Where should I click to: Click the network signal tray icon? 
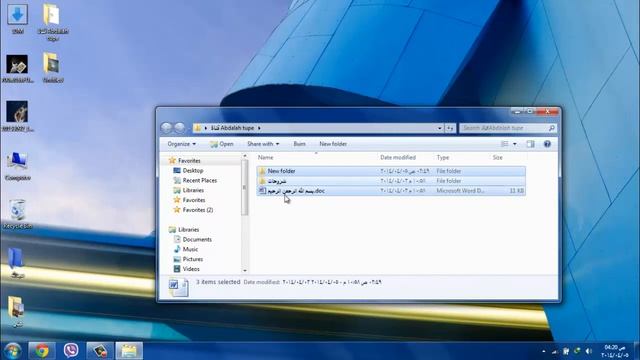(554, 351)
